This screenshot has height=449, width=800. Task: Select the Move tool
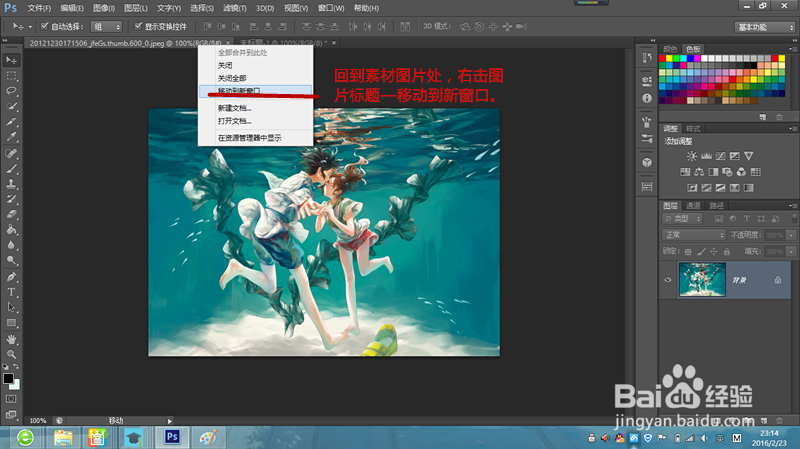pos(11,60)
